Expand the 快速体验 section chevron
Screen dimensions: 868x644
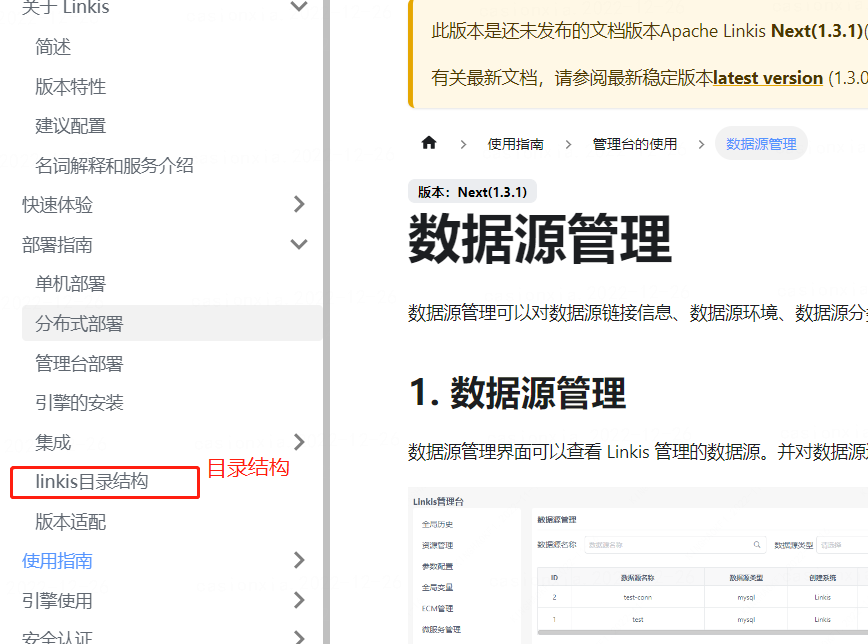pos(299,204)
